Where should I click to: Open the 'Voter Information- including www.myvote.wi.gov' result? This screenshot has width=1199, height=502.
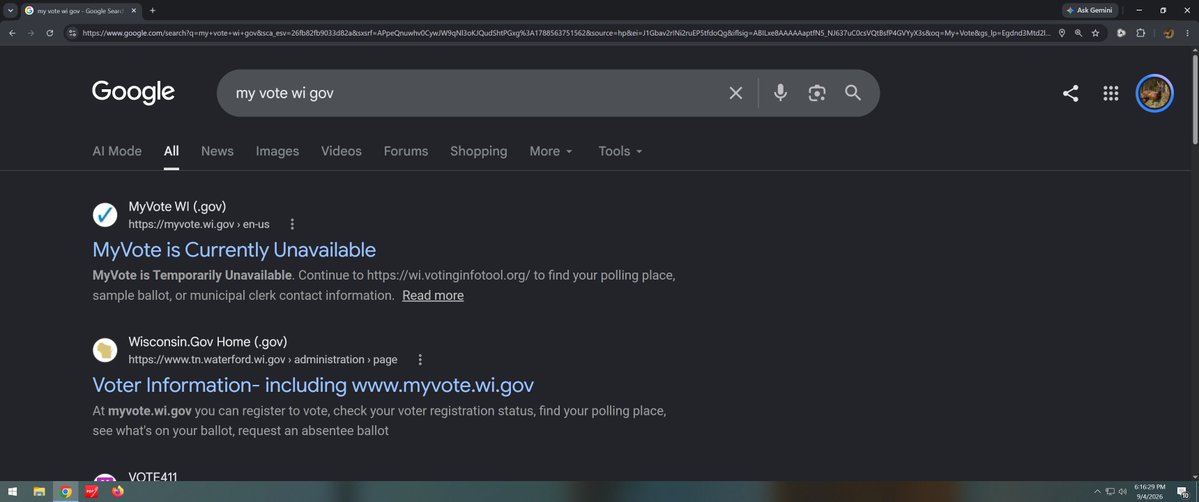coord(313,385)
